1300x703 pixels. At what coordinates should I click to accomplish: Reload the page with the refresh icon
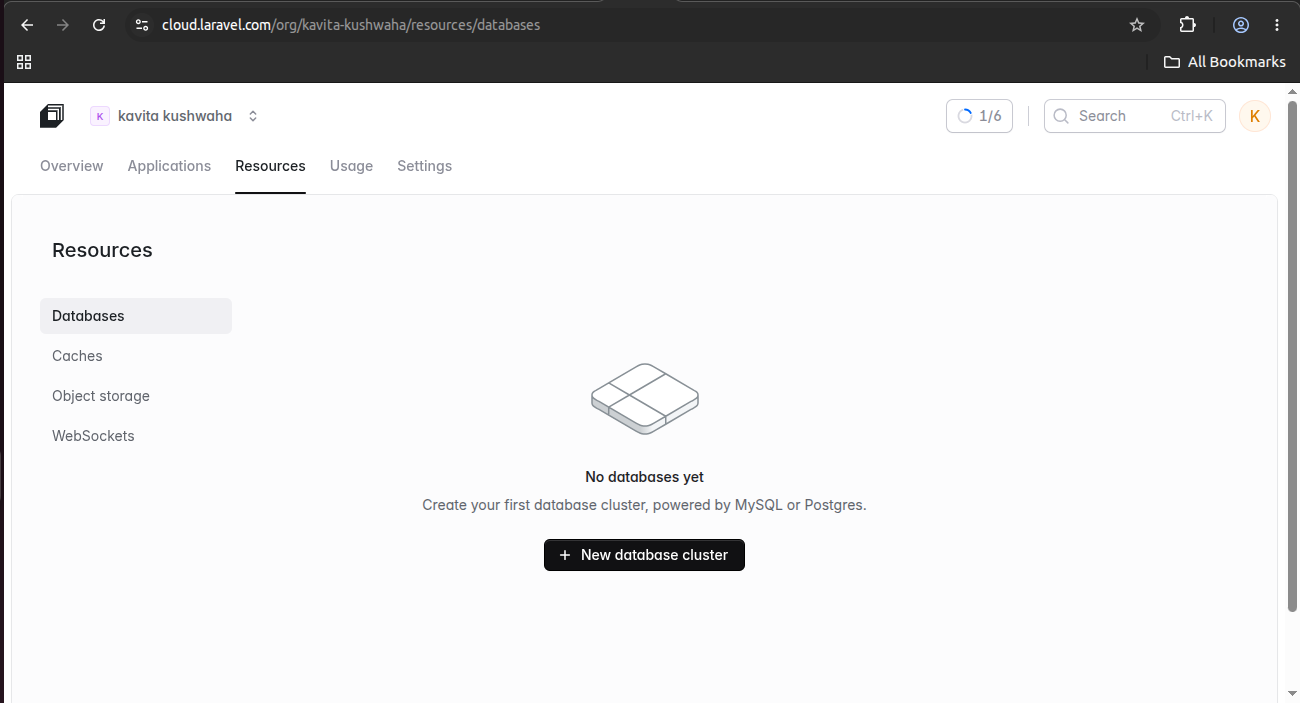click(x=99, y=25)
